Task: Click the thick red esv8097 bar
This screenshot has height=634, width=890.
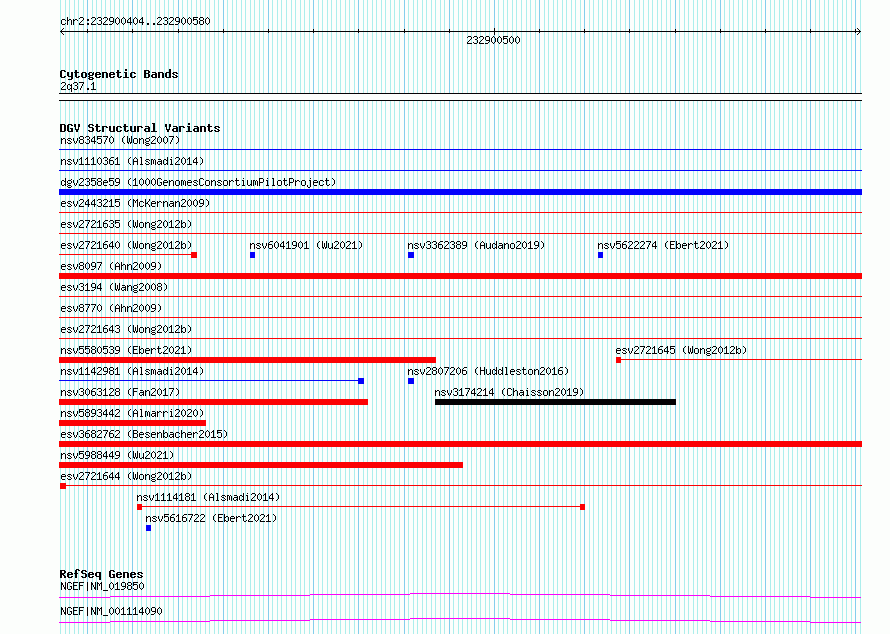Action: pyautogui.click(x=460, y=276)
